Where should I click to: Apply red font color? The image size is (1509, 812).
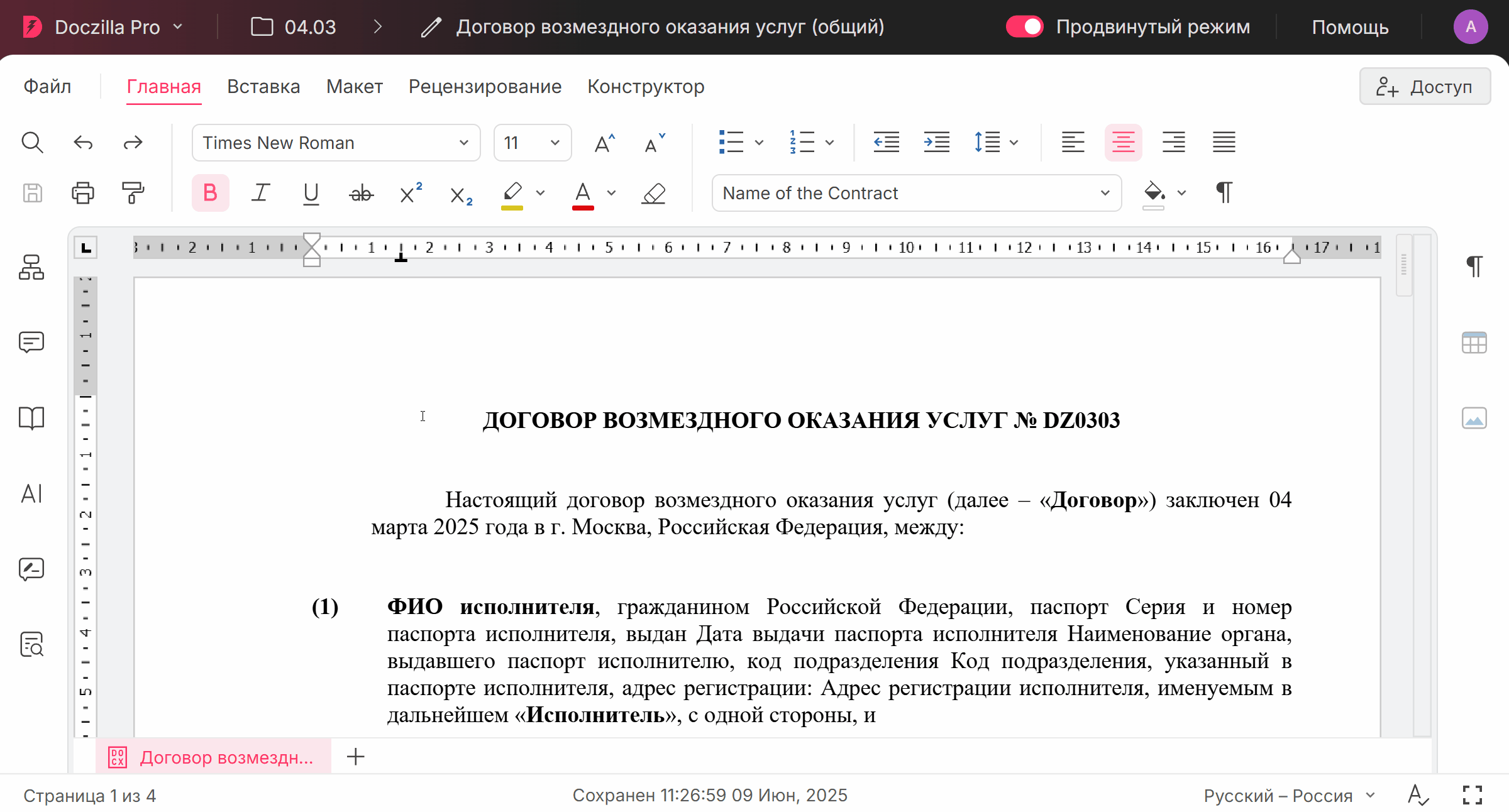click(583, 194)
